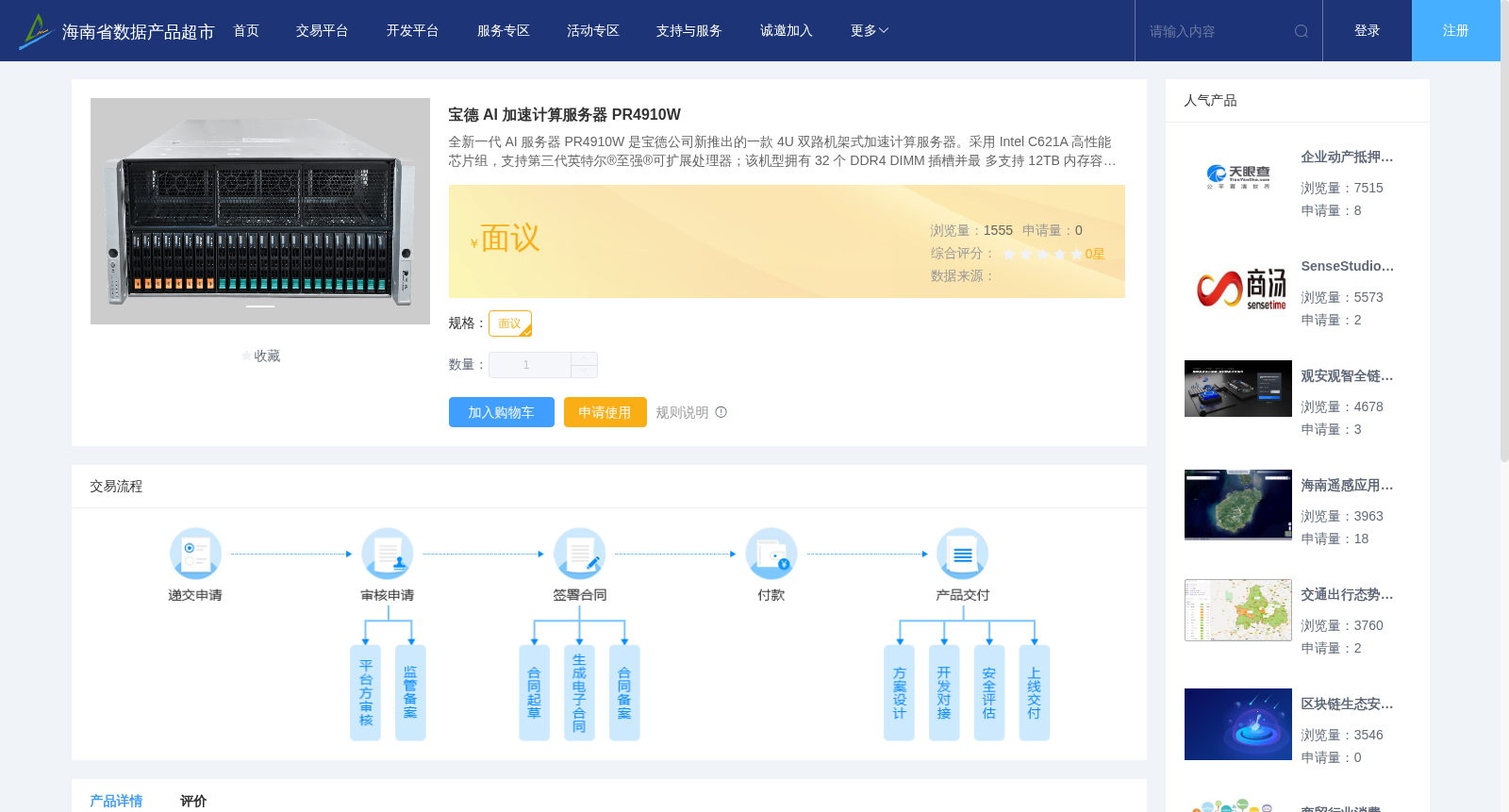Open the 活动专区 menu item

593,31
